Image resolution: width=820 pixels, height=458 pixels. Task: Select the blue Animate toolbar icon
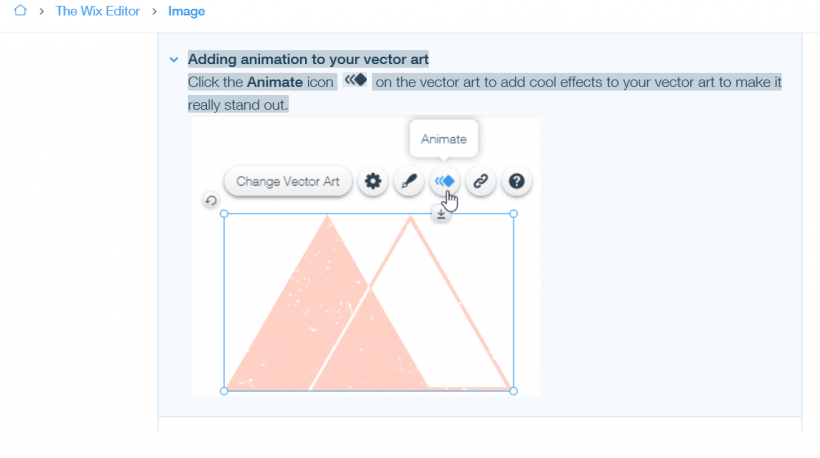tap(445, 181)
